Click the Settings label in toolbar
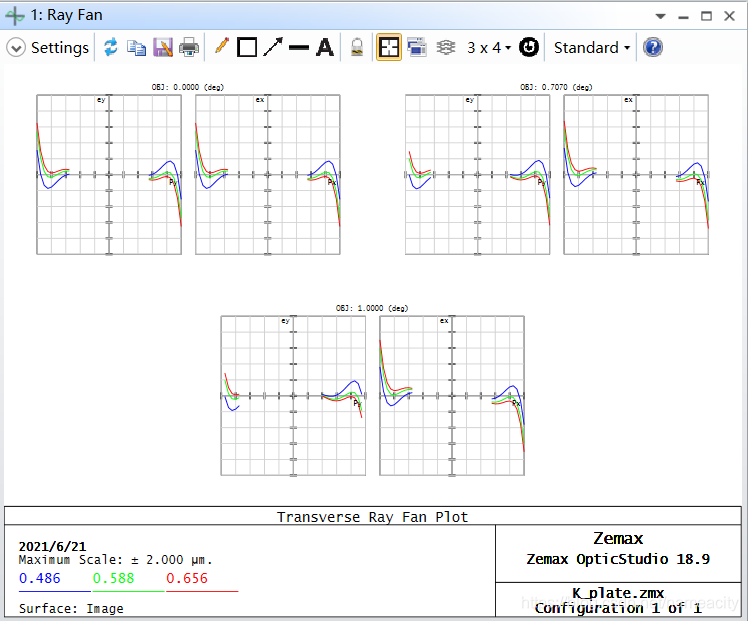Viewport: 748px width, 621px height. 60,48
